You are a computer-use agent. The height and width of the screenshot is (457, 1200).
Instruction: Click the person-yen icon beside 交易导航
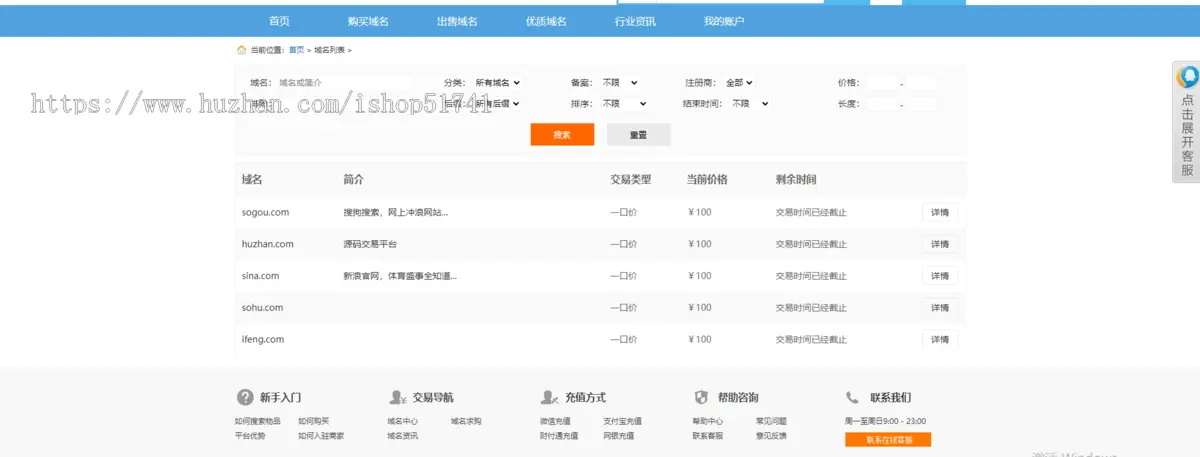click(398, 397)
